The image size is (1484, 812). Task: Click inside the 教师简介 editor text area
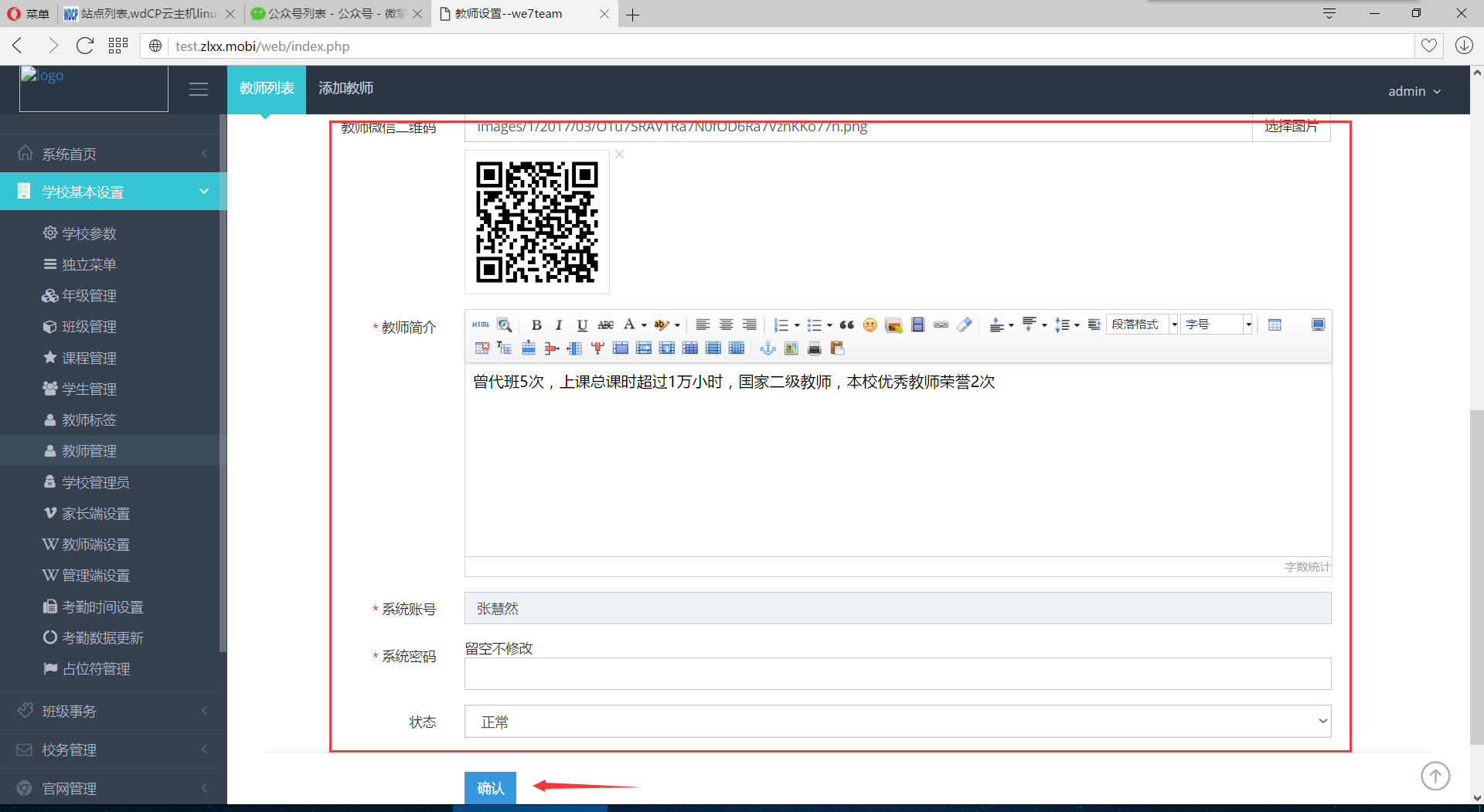(x=897, y=460)
